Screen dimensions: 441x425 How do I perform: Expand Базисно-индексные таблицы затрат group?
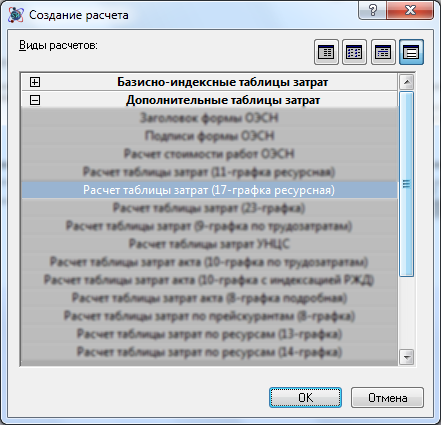(35, 82)
